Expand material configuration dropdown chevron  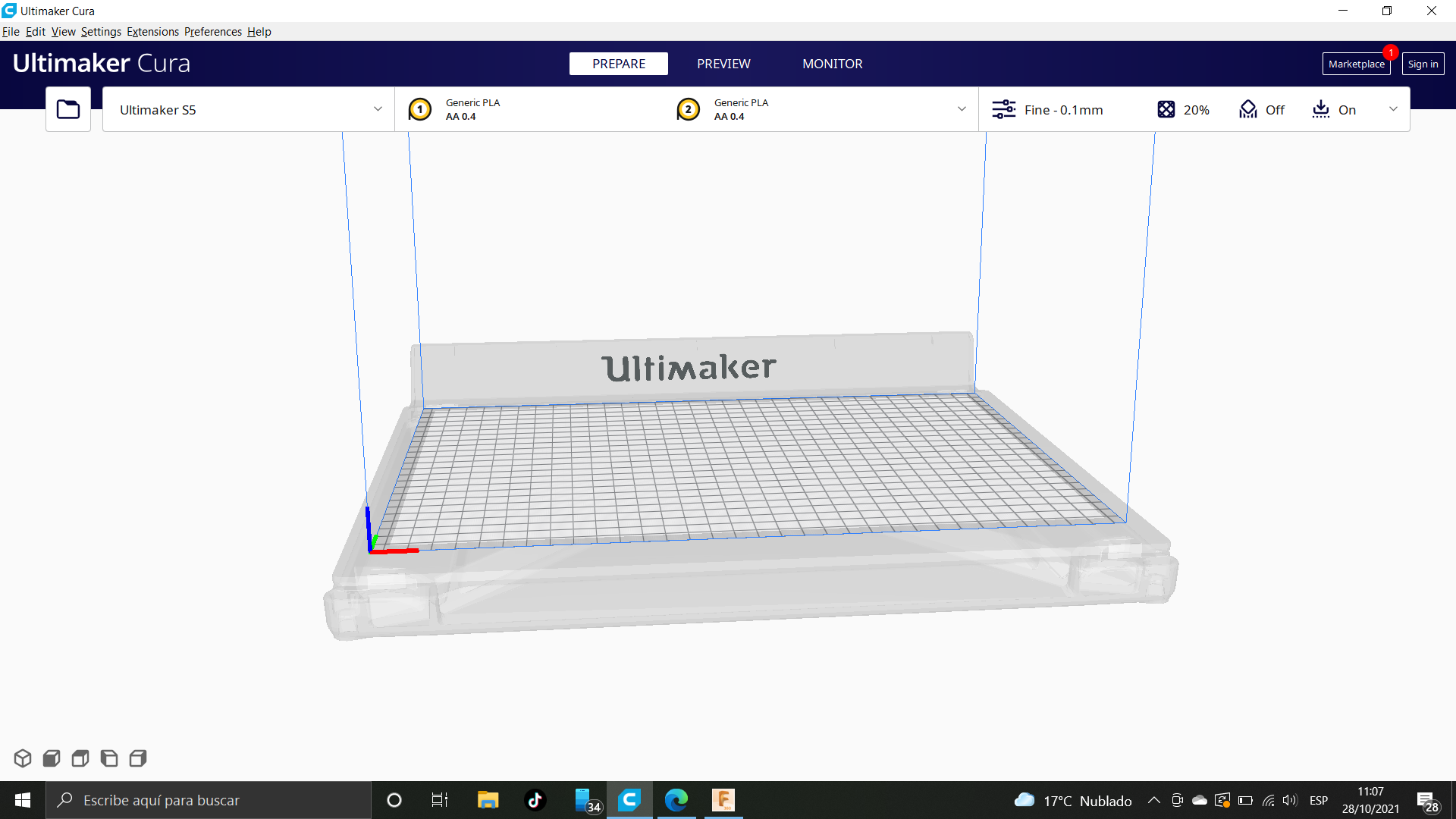click(962, 109)
